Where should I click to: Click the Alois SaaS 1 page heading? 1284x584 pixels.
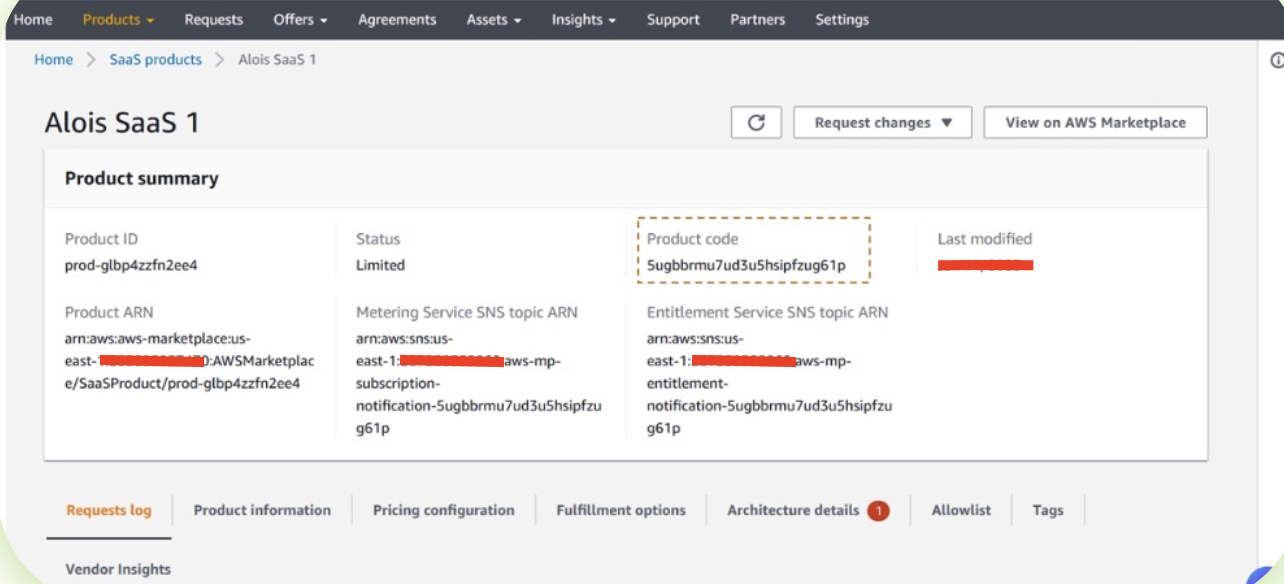coord(122,122)
